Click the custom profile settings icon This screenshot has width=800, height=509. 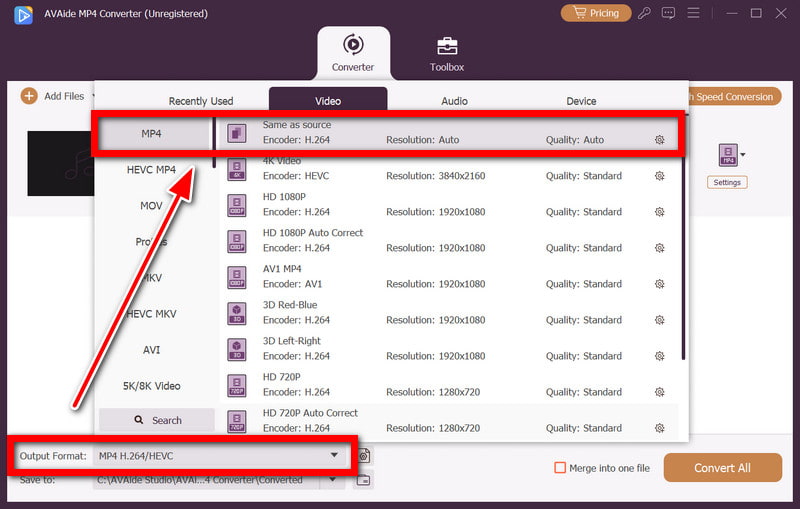click(x=364, y=455)
